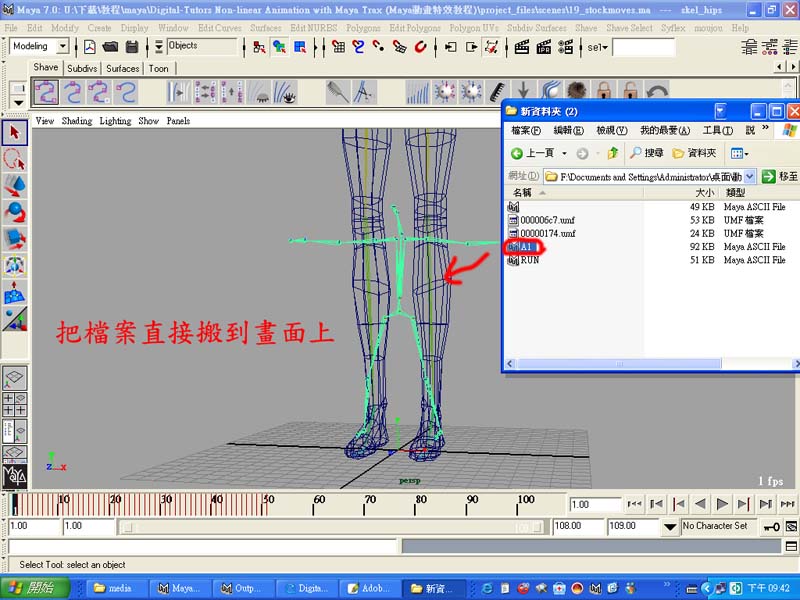Click the hair head shelf icon
Image resolution: width=800 pixels, height=600 pixels.
click(577, 92)
